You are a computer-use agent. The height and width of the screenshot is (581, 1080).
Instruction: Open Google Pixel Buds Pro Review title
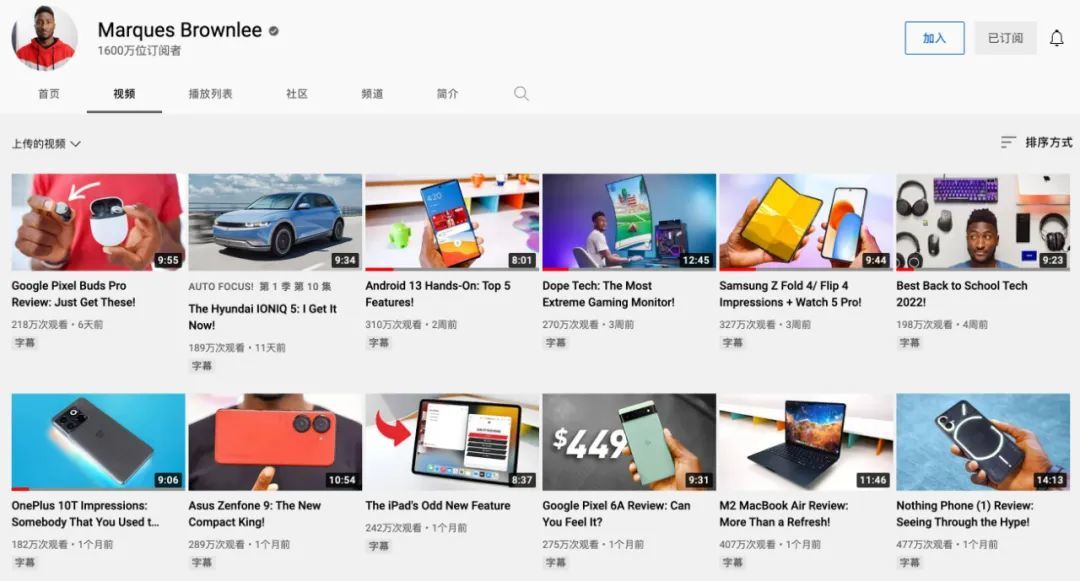coord(73,294)
